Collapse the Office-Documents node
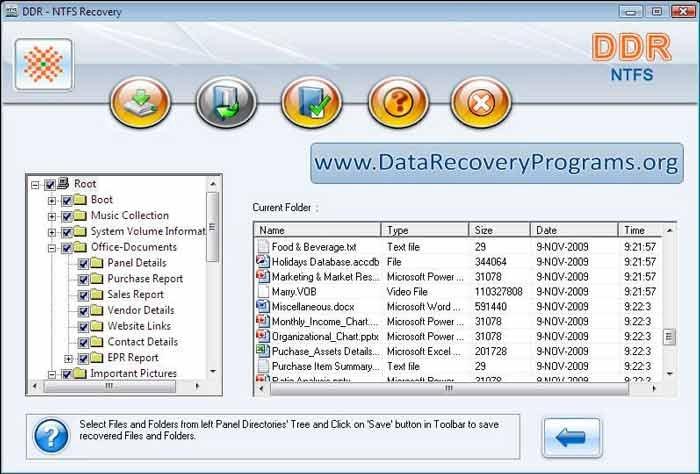700x474 pixels. pyautogui.click(x=52, y=248)
